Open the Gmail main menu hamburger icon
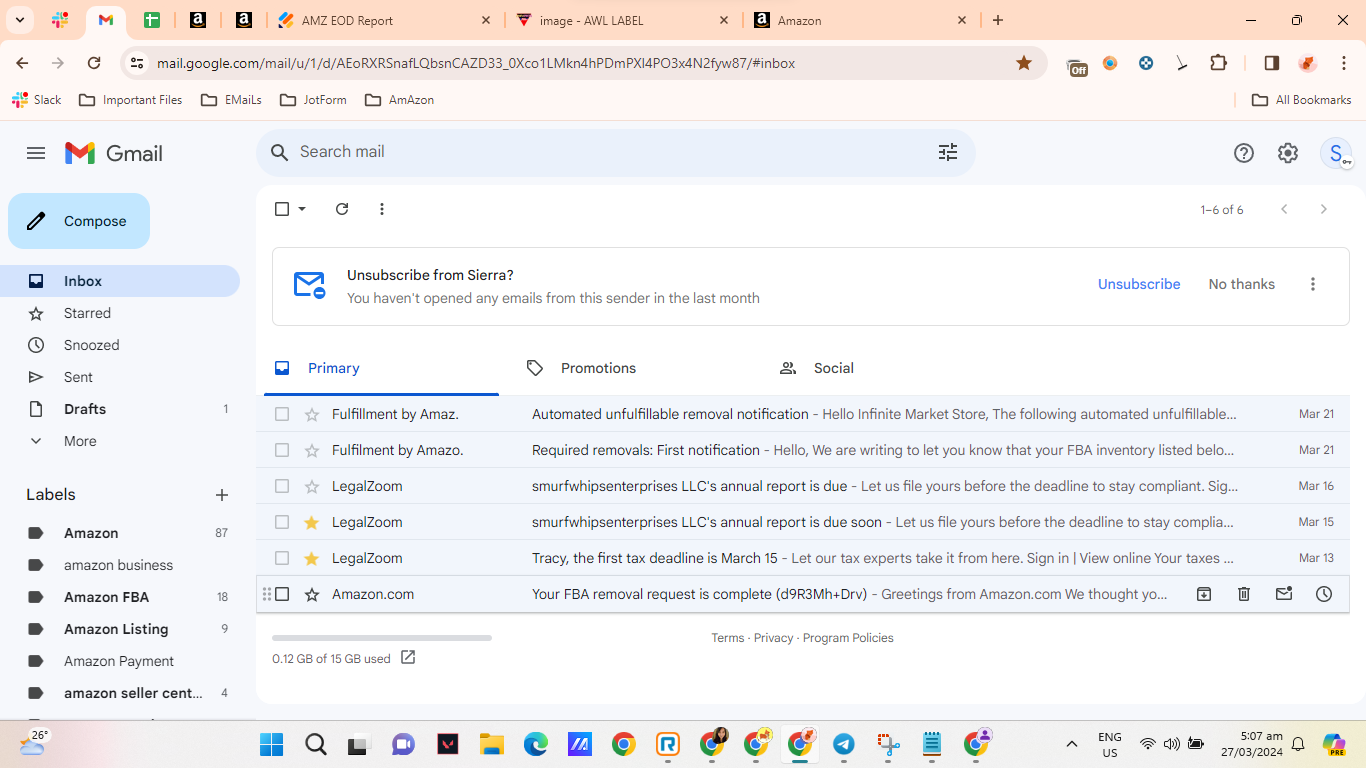1366x768 pixels. pos(36,153)
